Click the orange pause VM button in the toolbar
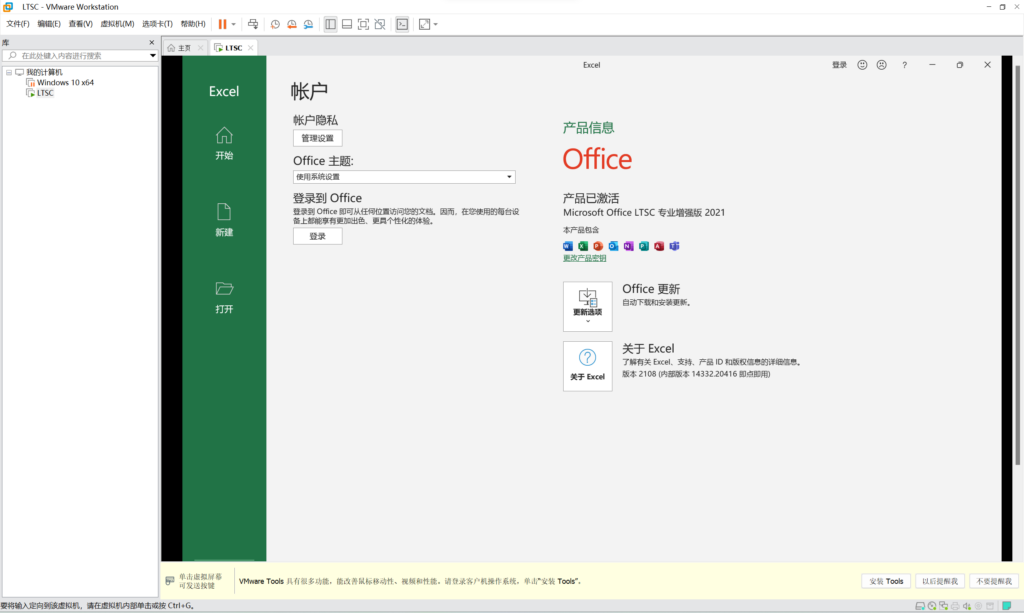 pos(223,24)
